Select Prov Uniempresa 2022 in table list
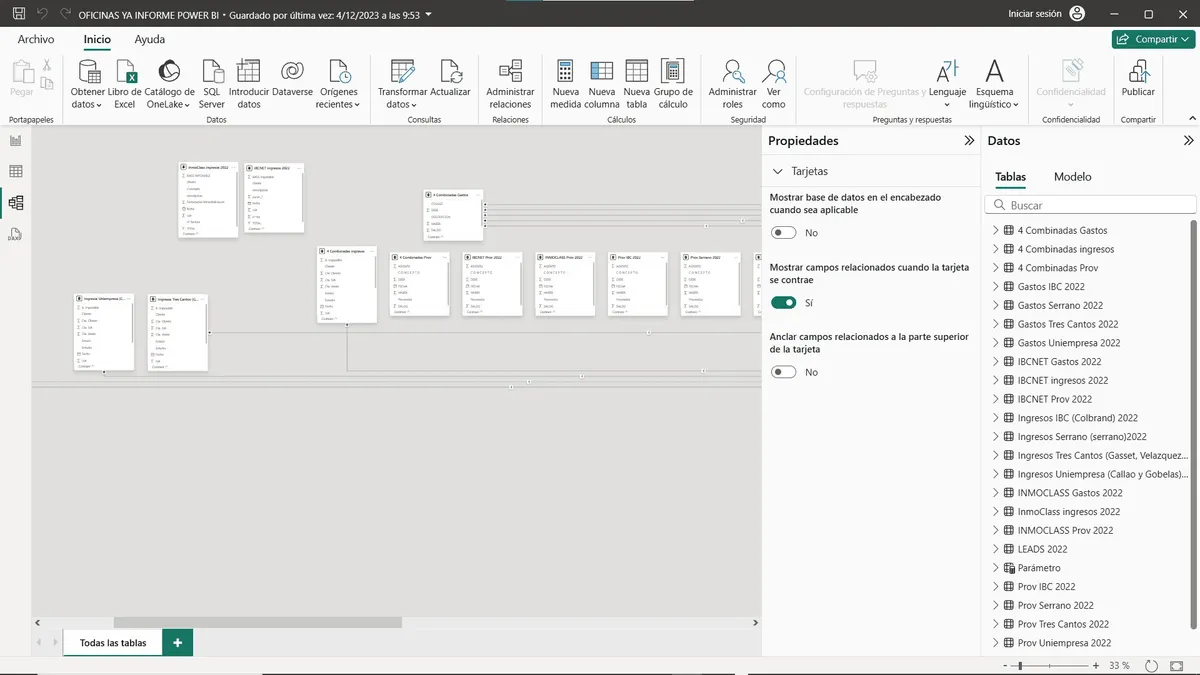Screen dimensions: 1200x675 (1064, 643)
